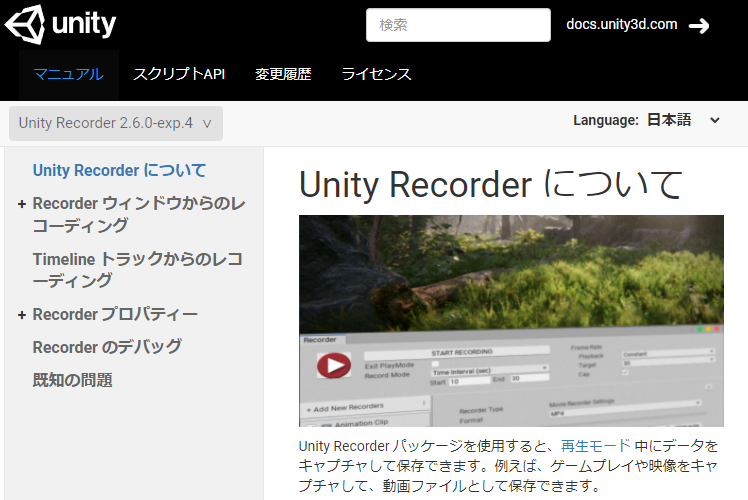Open Recorder プロパティー page

115,314
